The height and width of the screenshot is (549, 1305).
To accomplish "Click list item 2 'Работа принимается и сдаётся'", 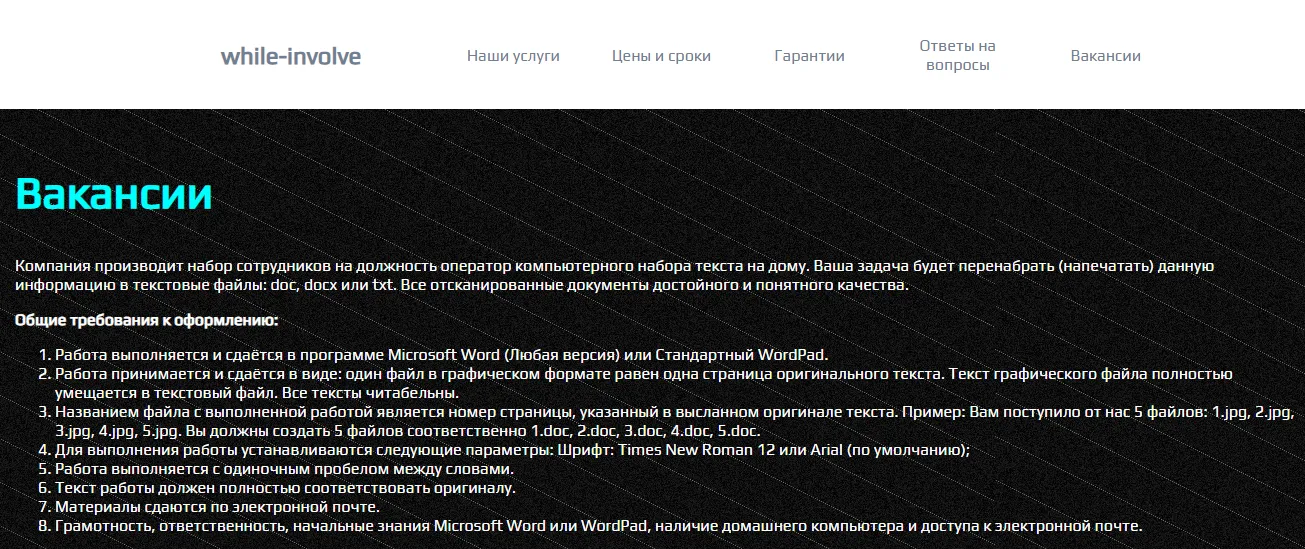I will (x=644, y=384).
